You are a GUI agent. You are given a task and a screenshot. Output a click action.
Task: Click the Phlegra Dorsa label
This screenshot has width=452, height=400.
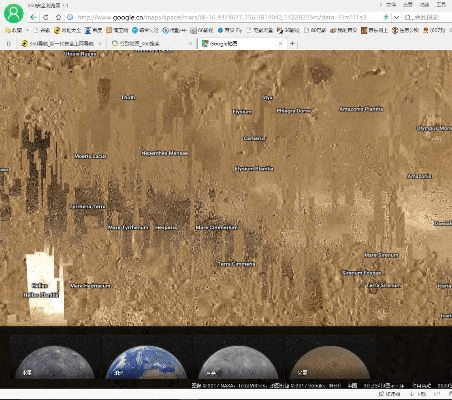click(294, 110)
